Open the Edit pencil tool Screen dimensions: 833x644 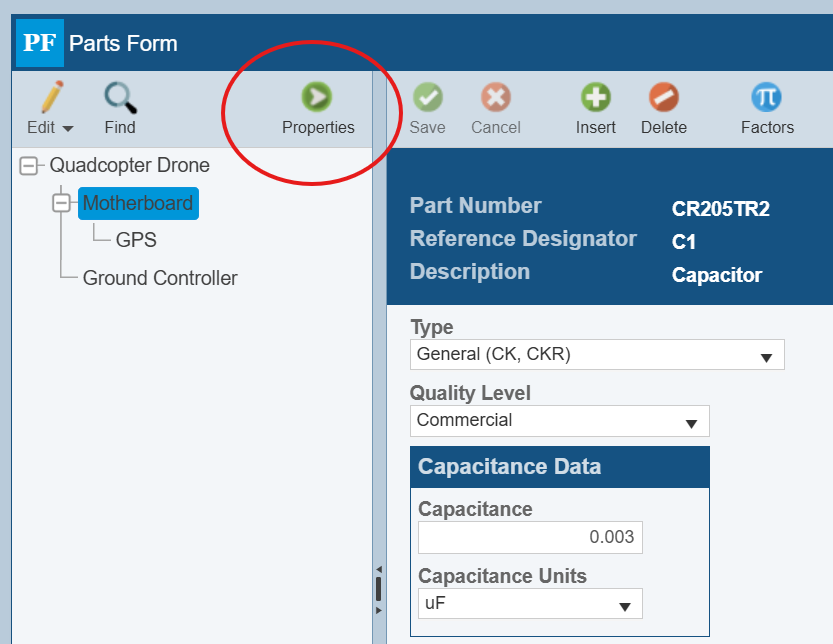(50, 98)
